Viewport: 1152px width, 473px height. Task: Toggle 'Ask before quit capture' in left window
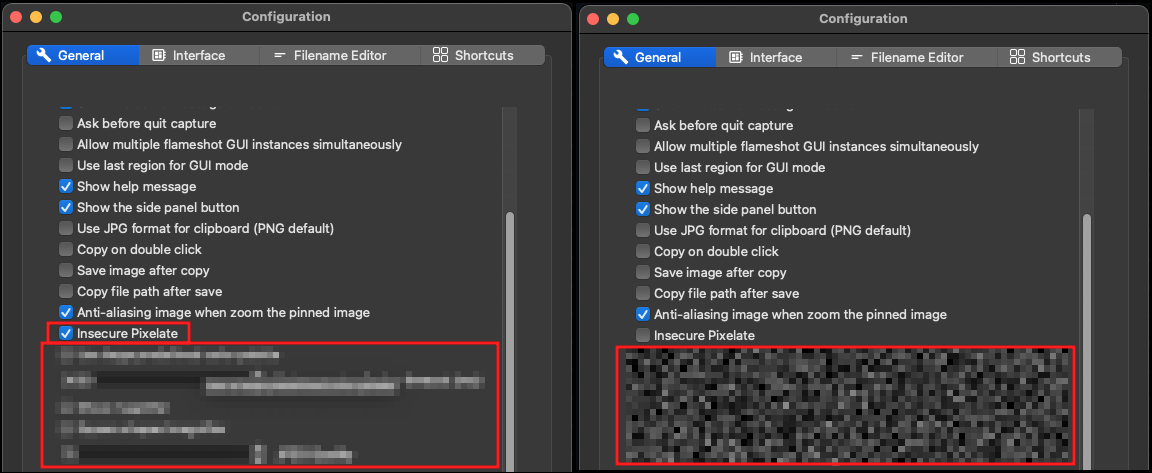click(66, 123)
